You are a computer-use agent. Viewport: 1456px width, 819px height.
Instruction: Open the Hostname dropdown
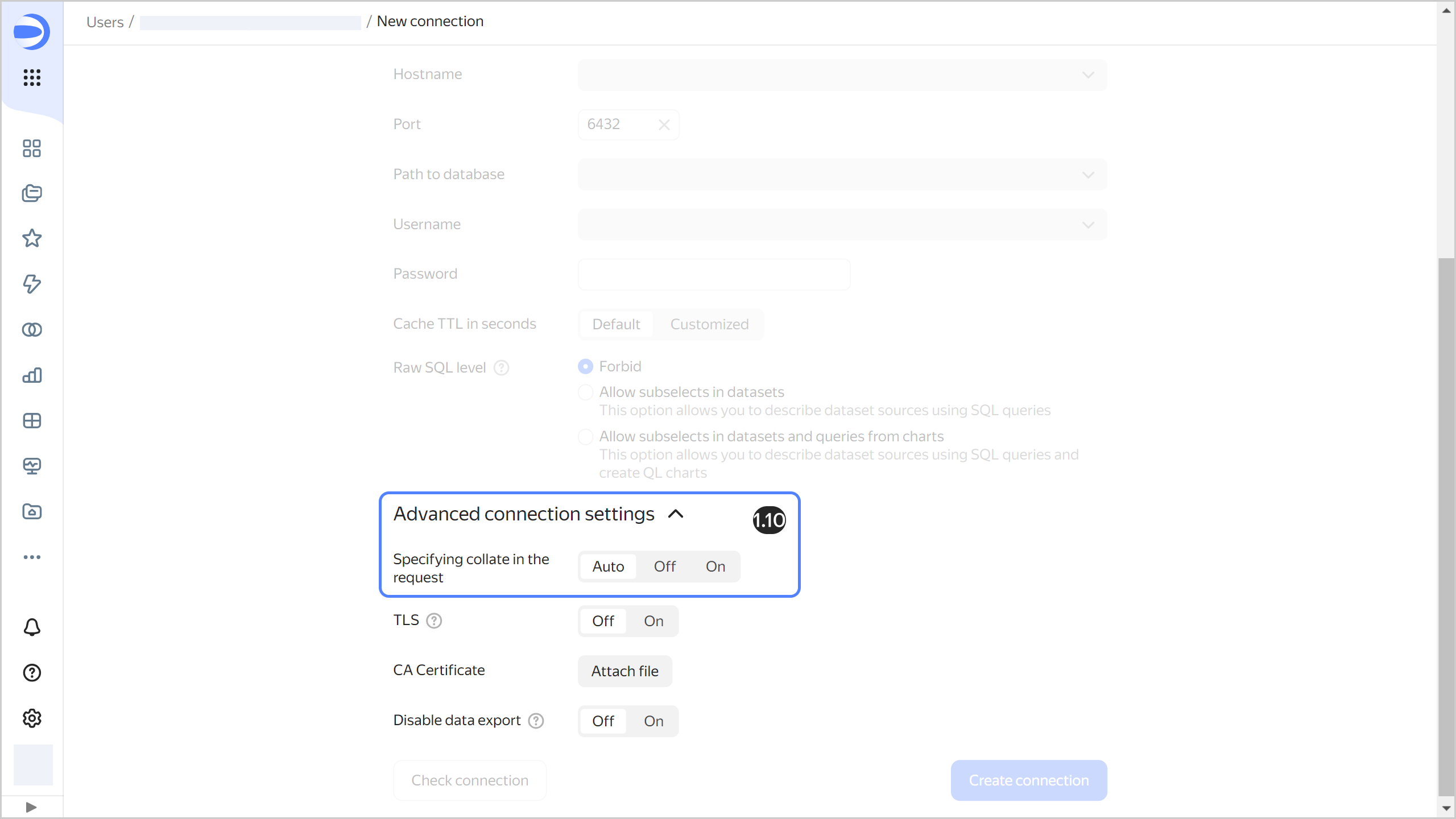click(x=842, y=75)
